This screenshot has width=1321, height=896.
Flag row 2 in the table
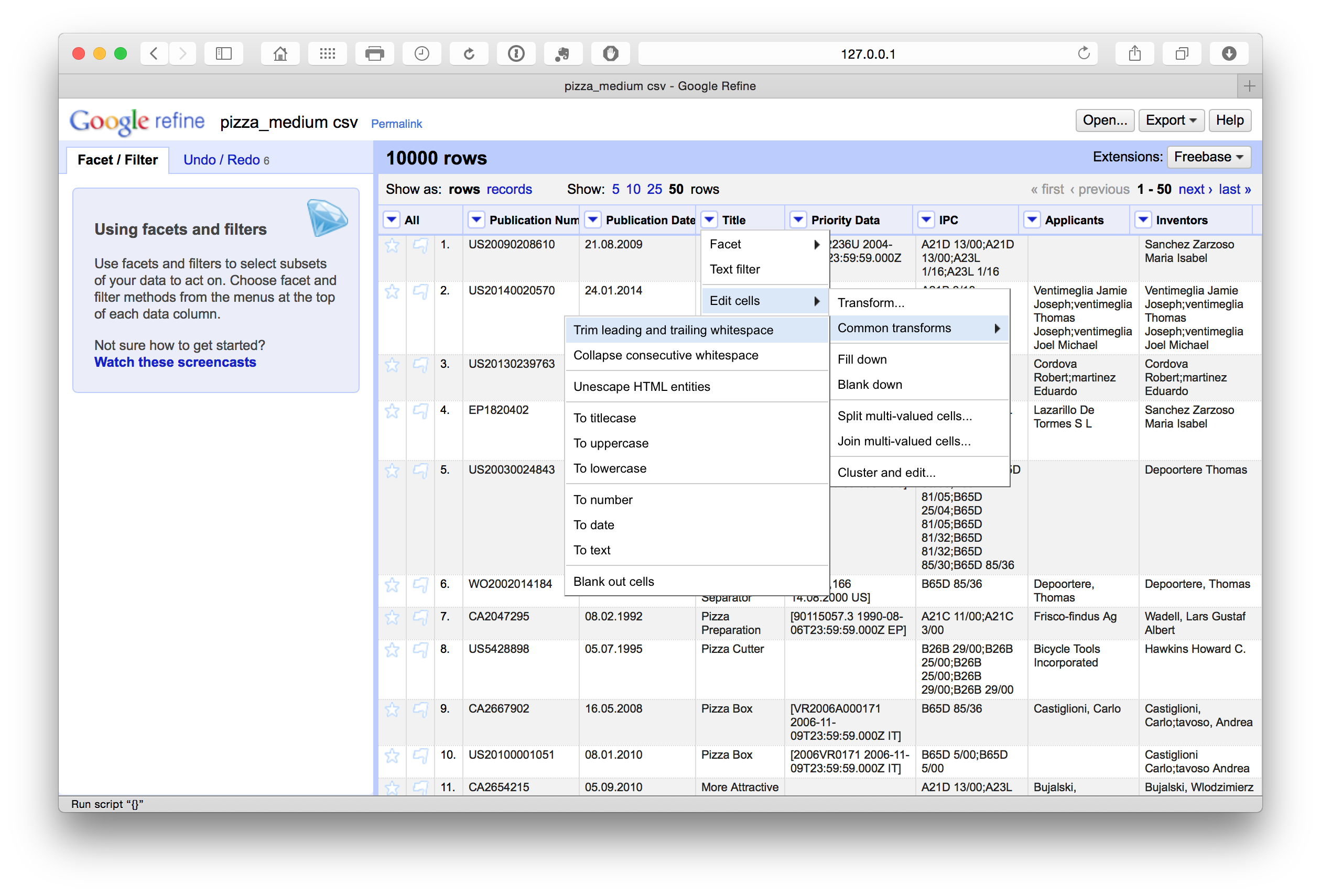[x=420, y=291]
